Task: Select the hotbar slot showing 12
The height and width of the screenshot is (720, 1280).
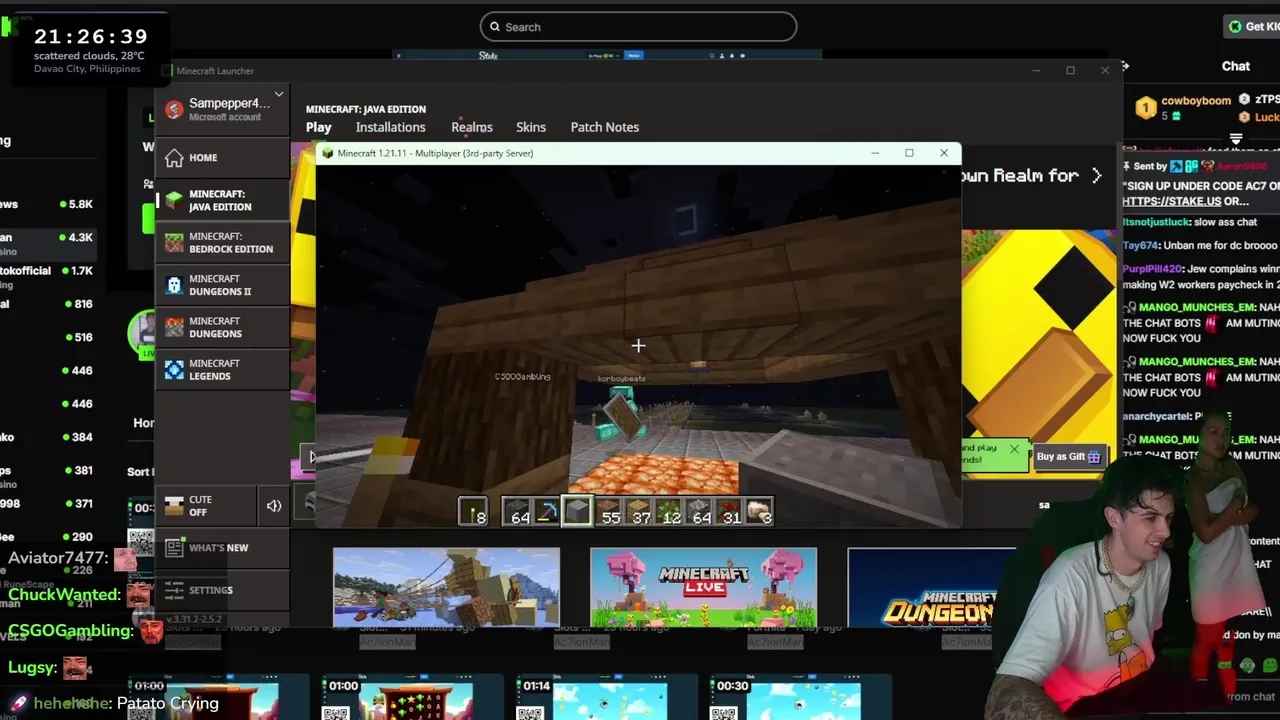Action: coord(668,511)
